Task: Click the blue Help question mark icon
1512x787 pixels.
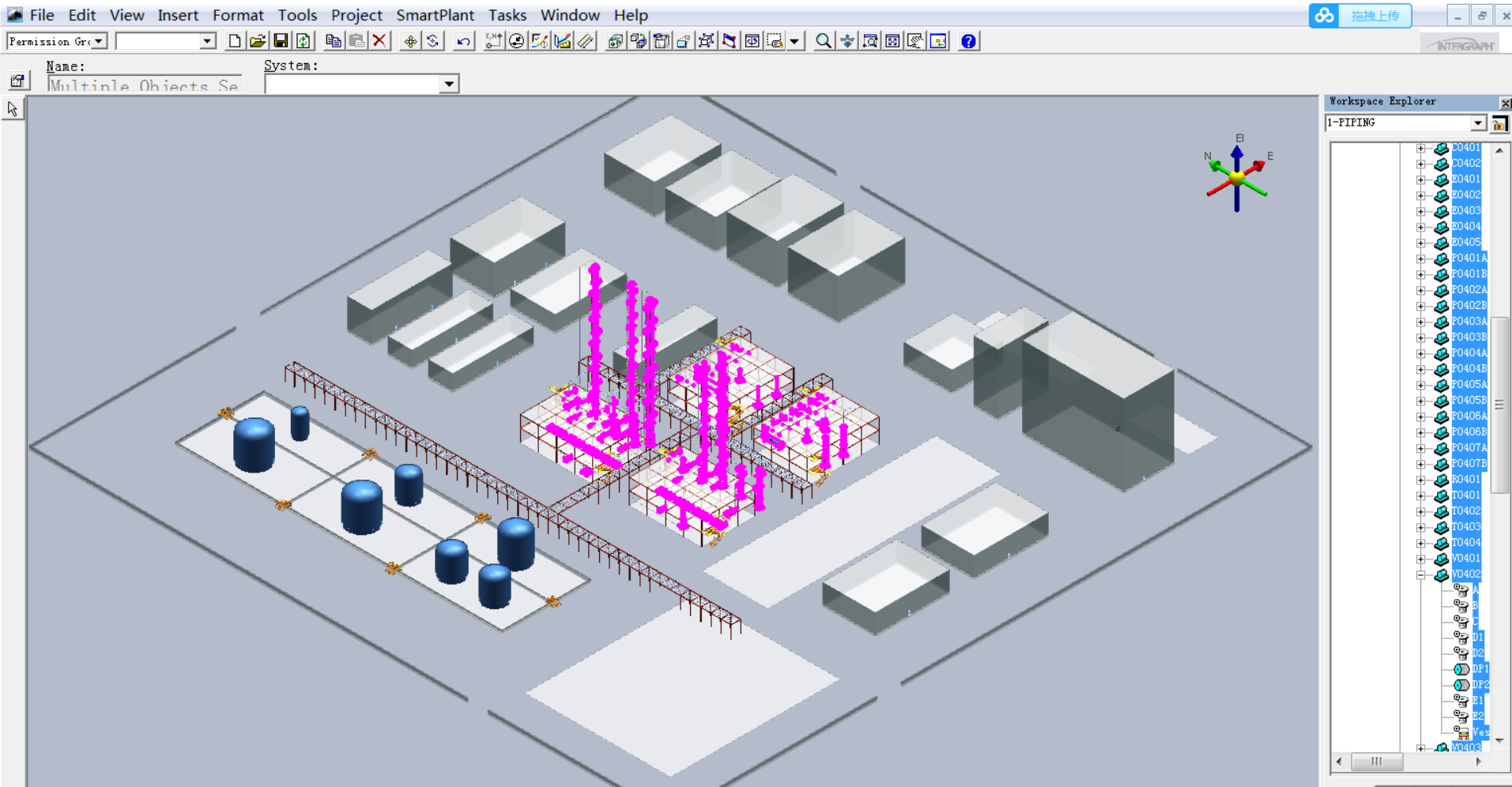Action: tap(968, 41)
